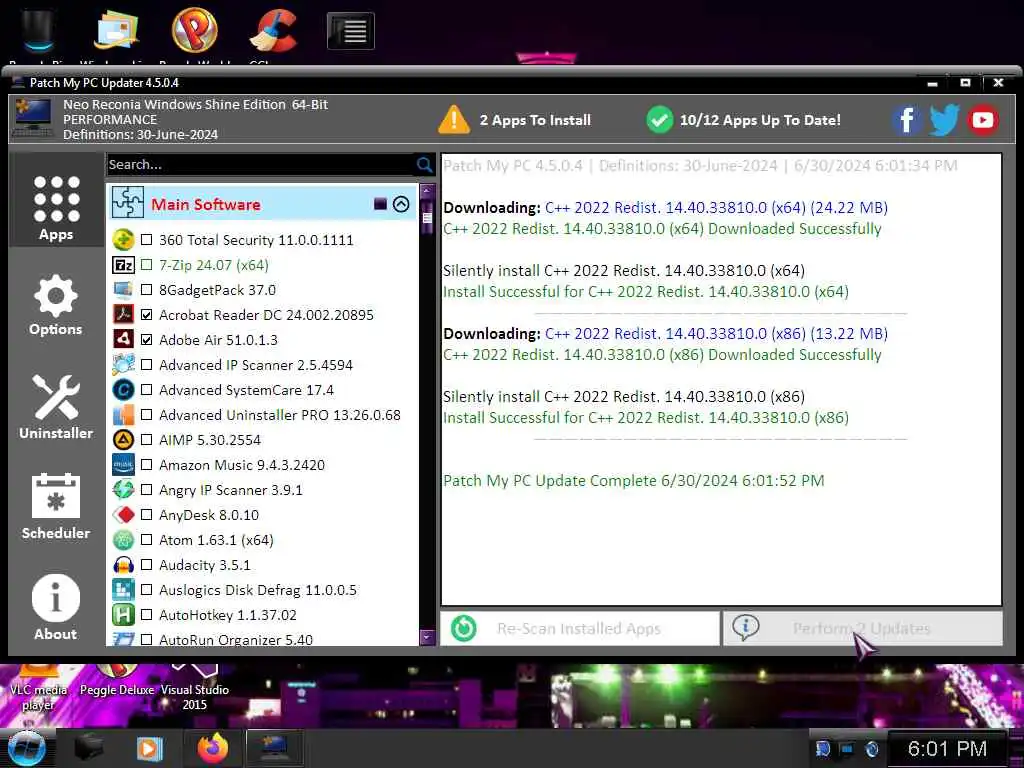
Task: Open Patch My PC YouTube channel
Action: click(x=983, y=120)
